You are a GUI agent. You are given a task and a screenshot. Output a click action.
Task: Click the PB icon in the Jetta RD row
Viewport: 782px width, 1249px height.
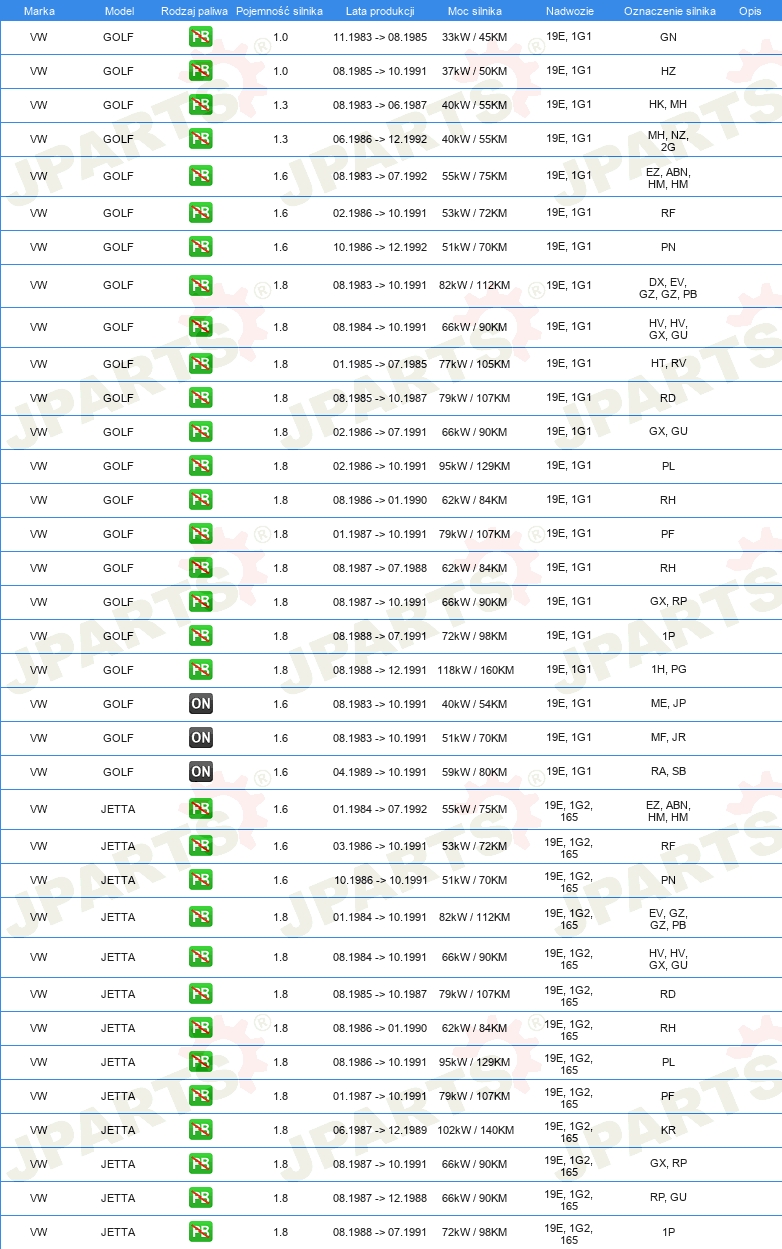[x=201, y=994]
